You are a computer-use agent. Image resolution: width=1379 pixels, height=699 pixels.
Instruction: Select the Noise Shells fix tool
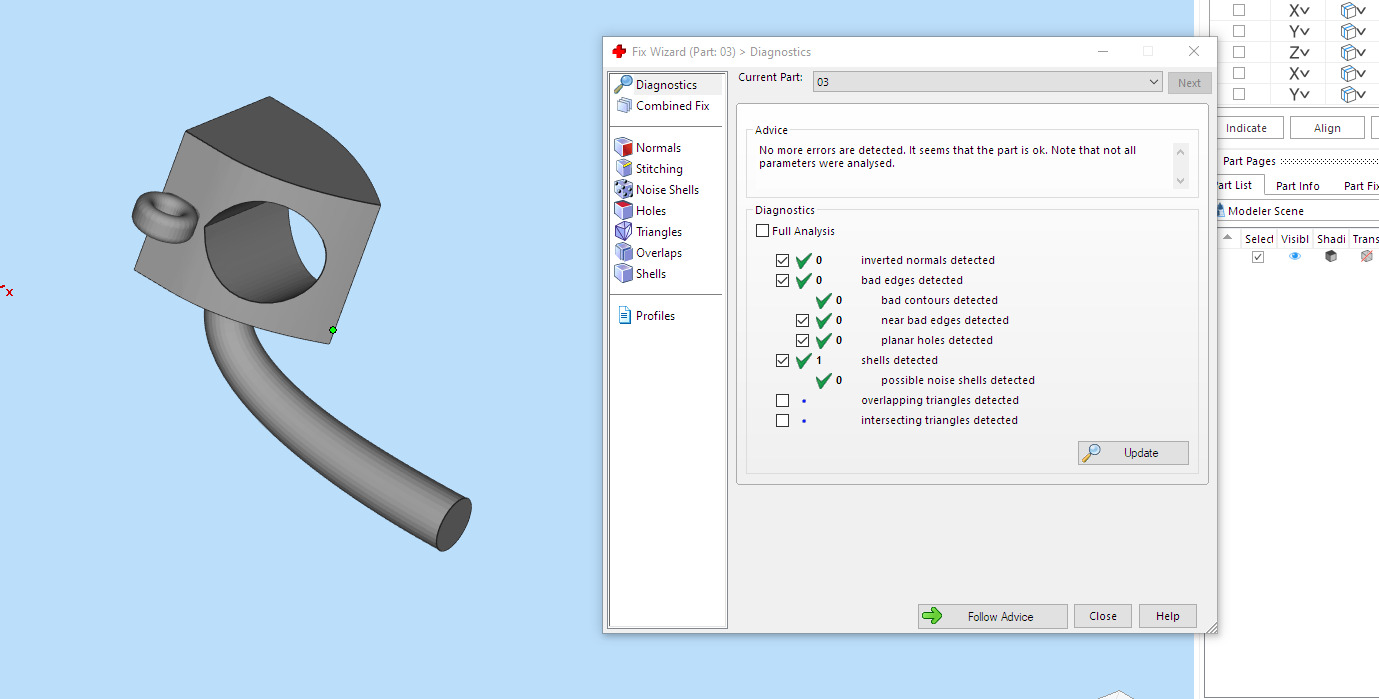click(667, 190)
